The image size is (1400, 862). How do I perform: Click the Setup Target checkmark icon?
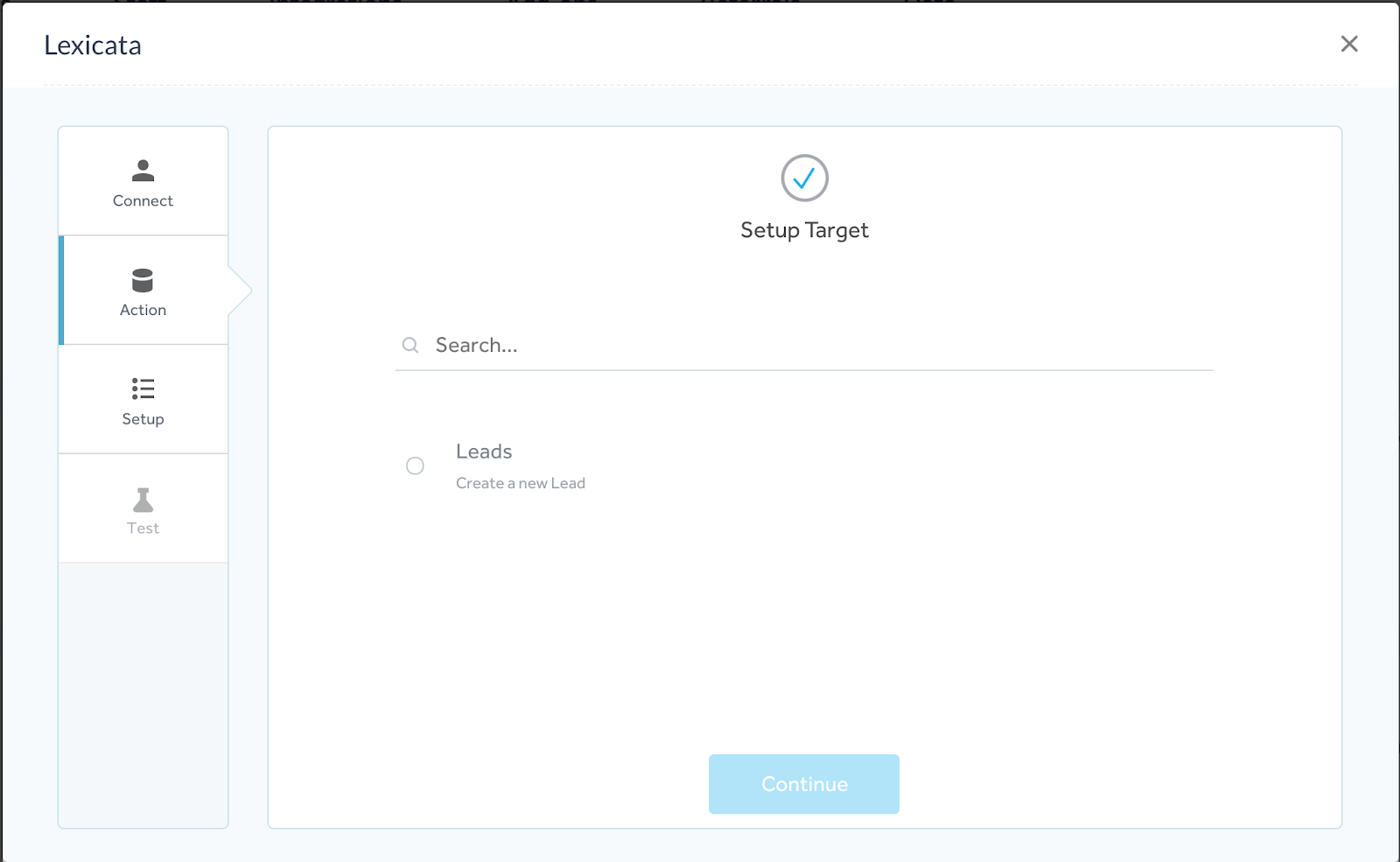point(804,179)
